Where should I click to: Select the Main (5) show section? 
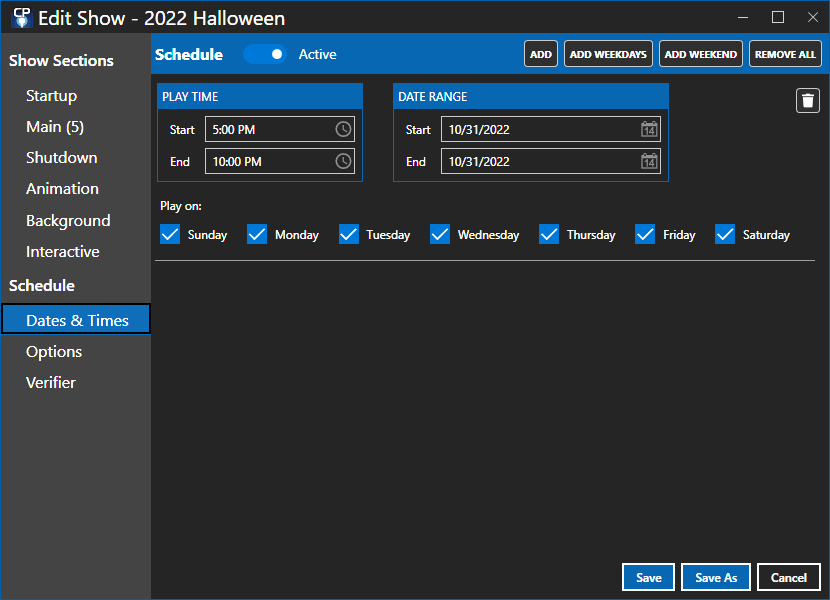55,126
